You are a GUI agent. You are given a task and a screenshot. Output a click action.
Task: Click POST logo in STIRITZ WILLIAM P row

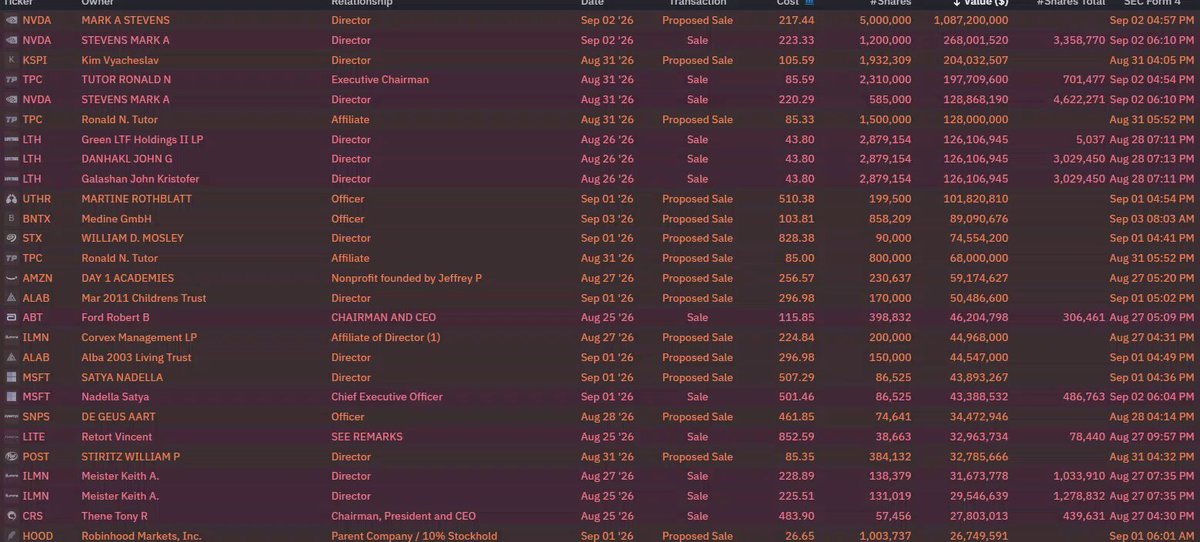coord(11,457)
